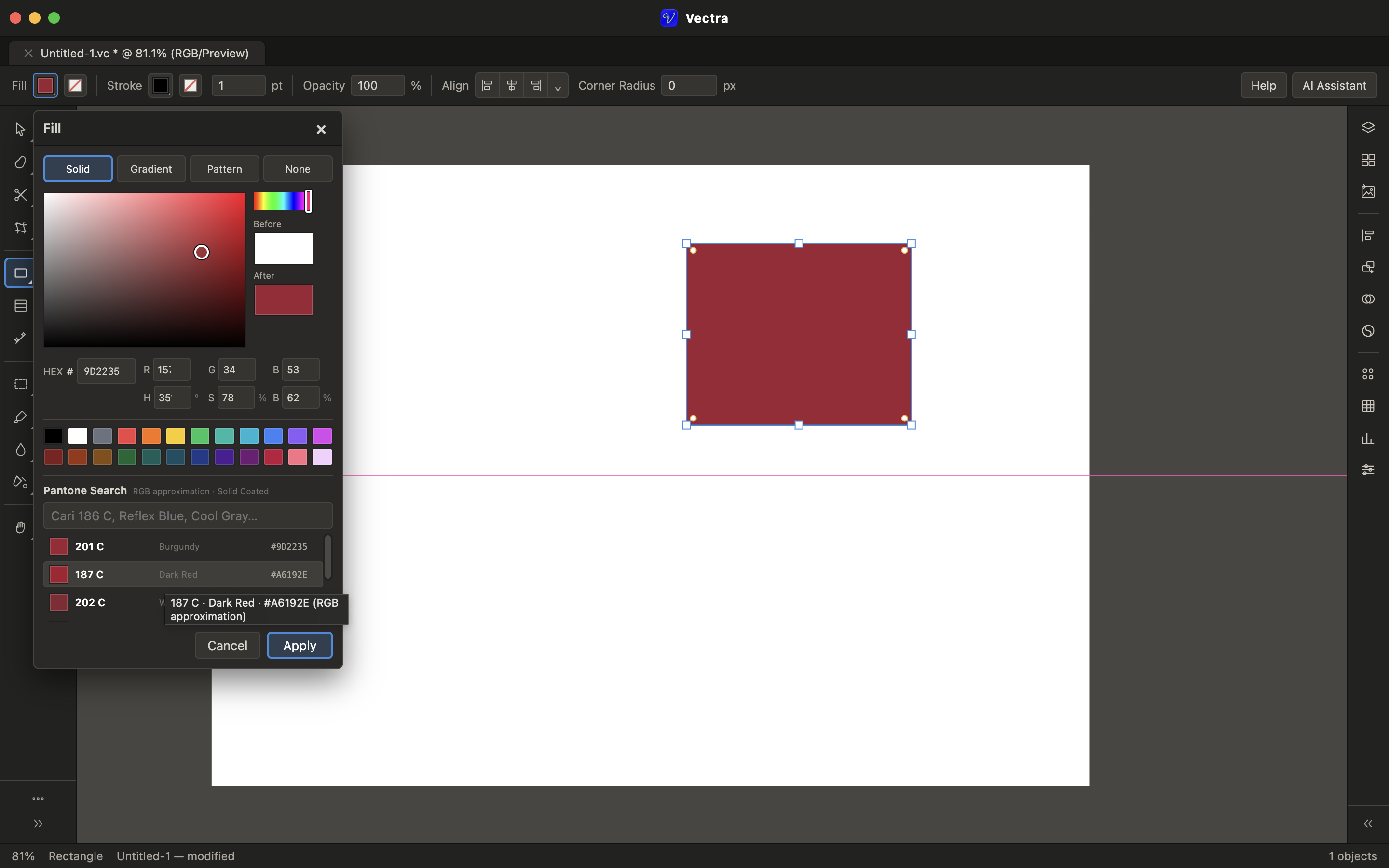Close the Fill dialog
Viewport: 1389px width, 868px height.
click(321, 130)
